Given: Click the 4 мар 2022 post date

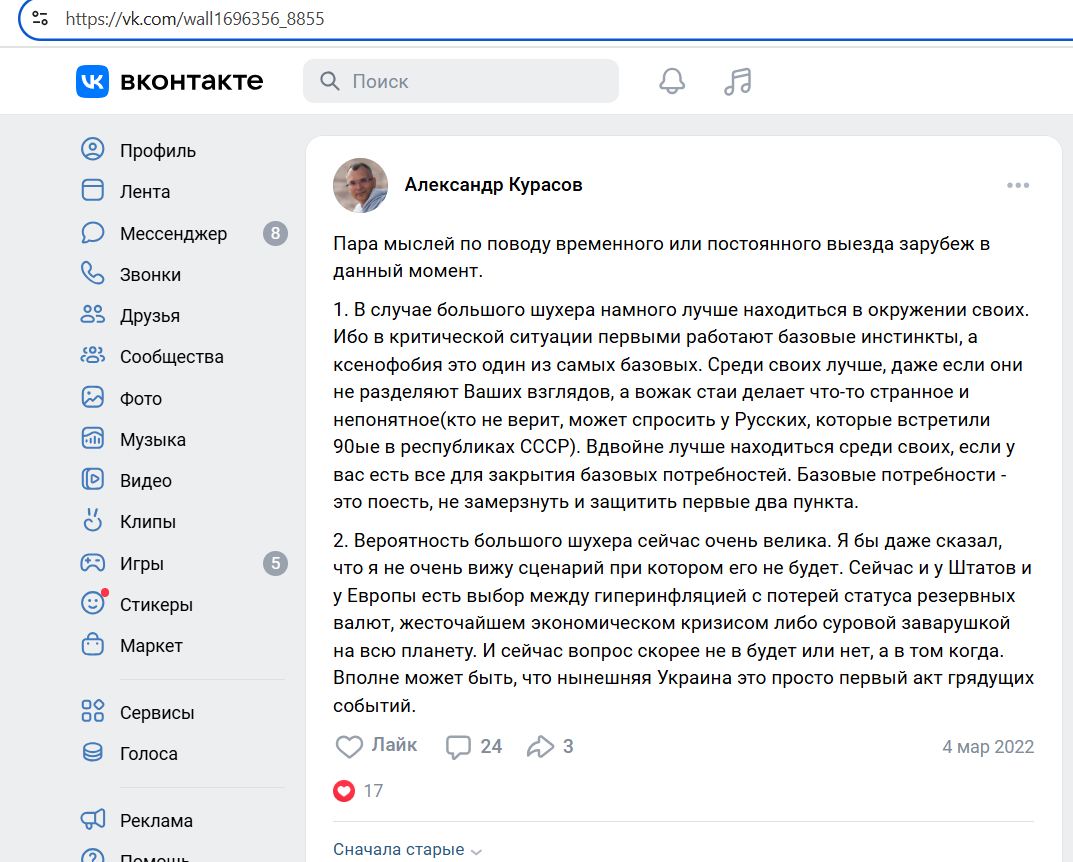Looking at the screenshot, I should tap(987, 747).
